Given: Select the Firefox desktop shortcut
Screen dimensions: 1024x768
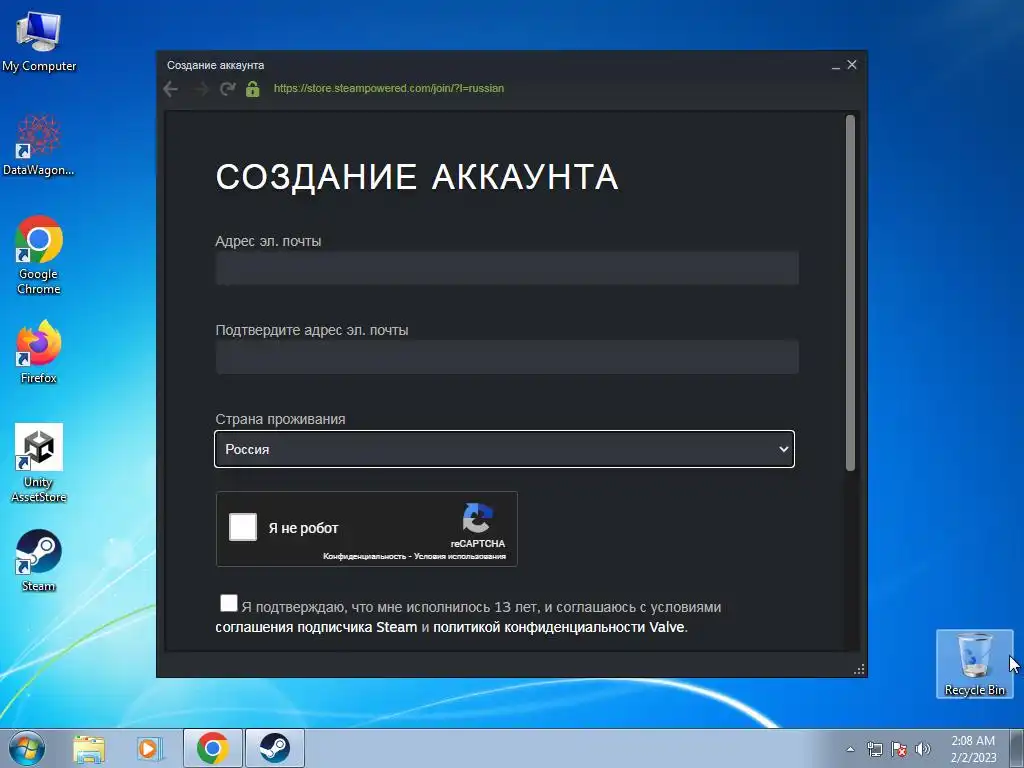Looking at the screenshot, I should tap(39, 352).
